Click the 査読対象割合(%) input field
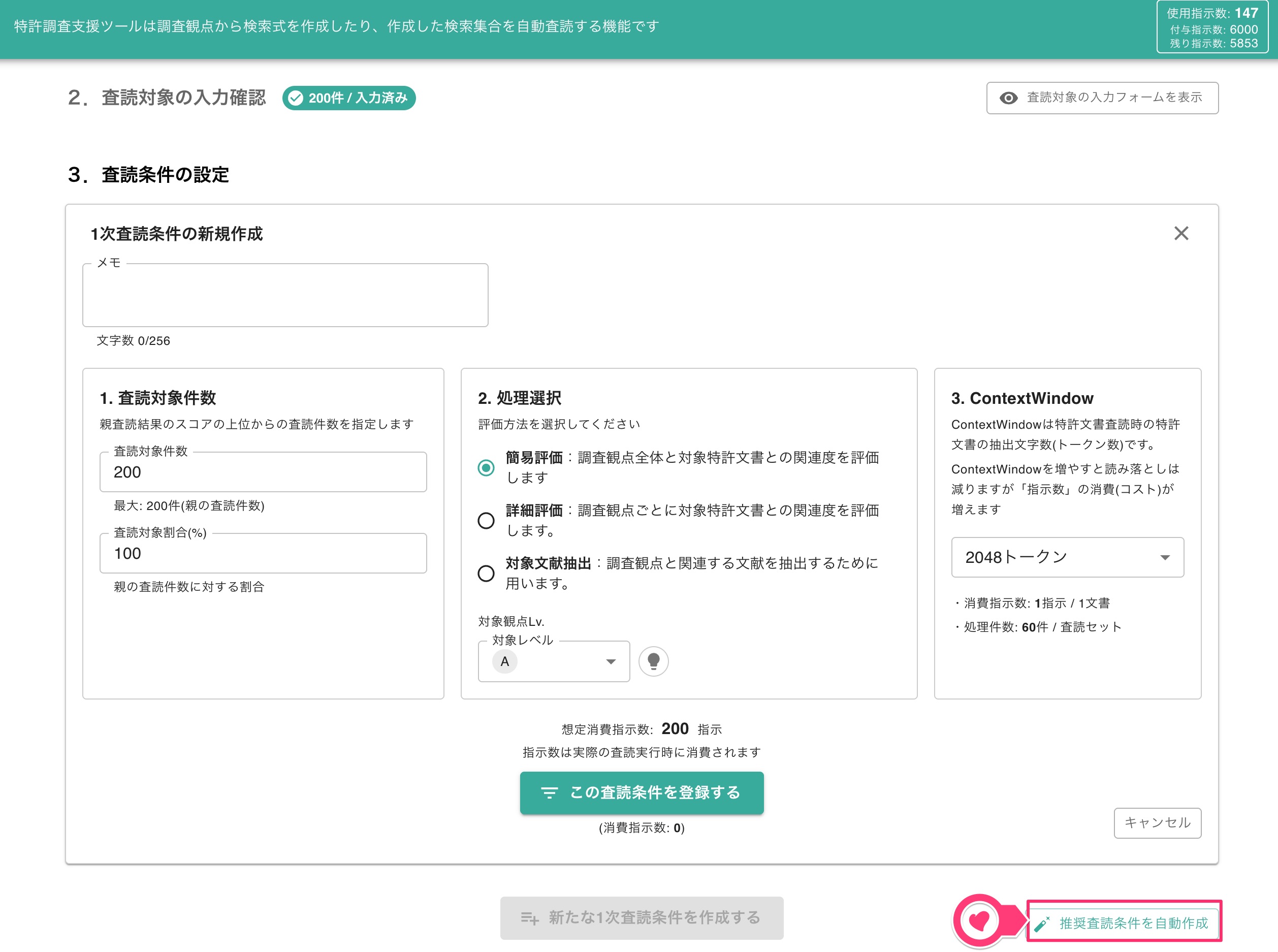Image resolution: width=1278 pixels, height=952 pixels. tap(263, 553)
